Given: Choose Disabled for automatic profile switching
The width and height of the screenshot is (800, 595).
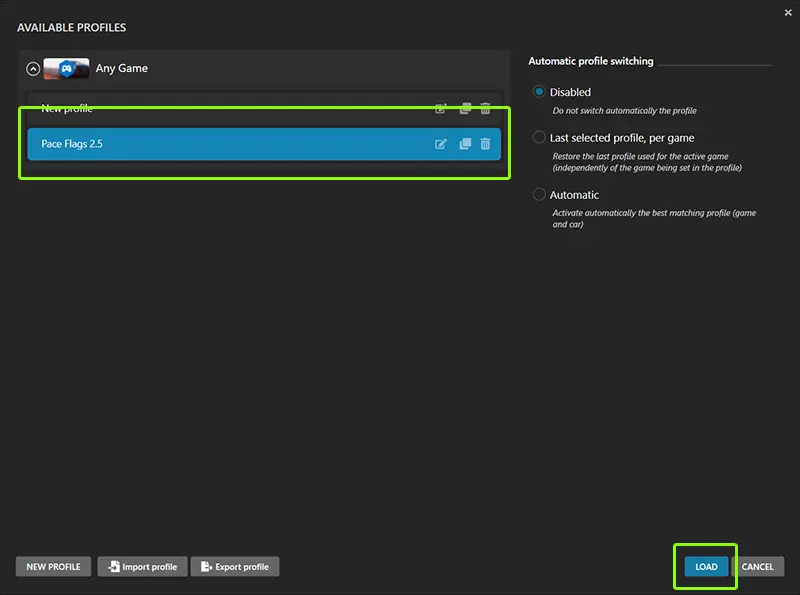Looking at the screenshot, I should (x=540, y=92).
